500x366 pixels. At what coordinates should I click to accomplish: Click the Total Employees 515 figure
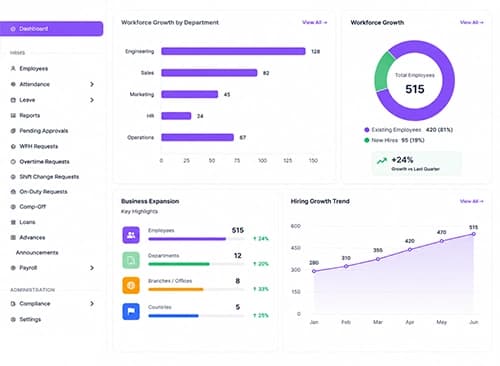tap(415, 89)
